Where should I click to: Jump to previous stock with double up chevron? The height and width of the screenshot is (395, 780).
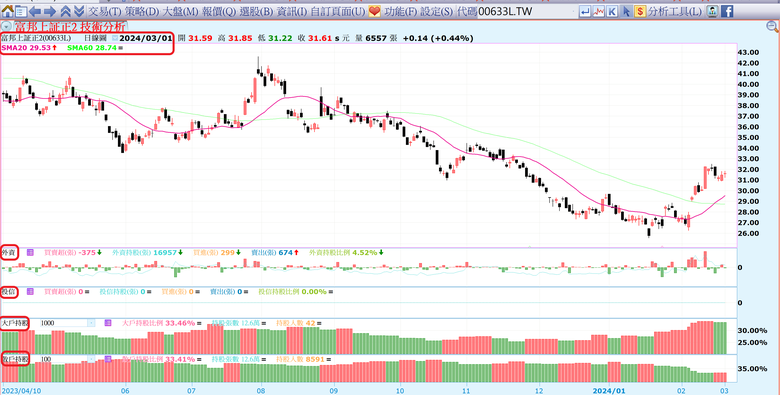(x=65, y=11)
